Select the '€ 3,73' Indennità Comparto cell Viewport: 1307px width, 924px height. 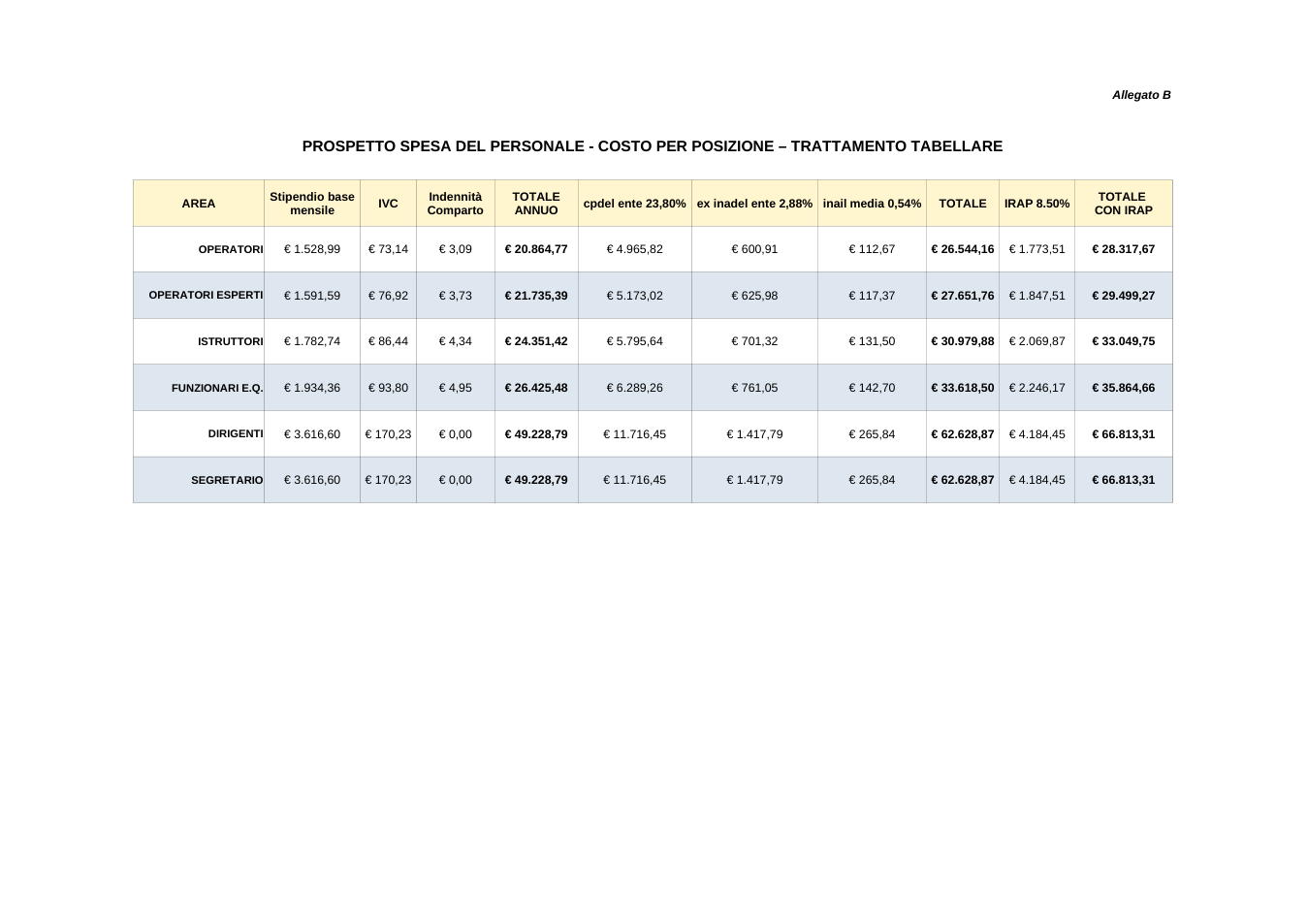click(x=456, y=296)
